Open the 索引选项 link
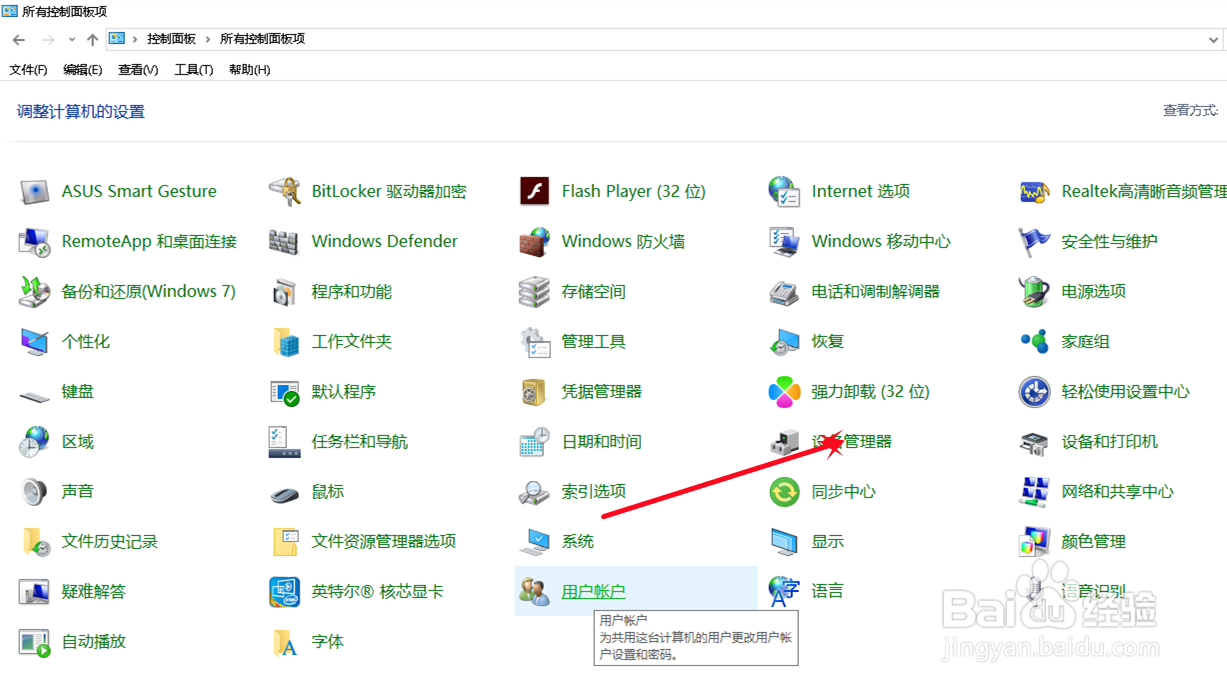This screenshot has height=690, width=1227. tap(594, 492)
